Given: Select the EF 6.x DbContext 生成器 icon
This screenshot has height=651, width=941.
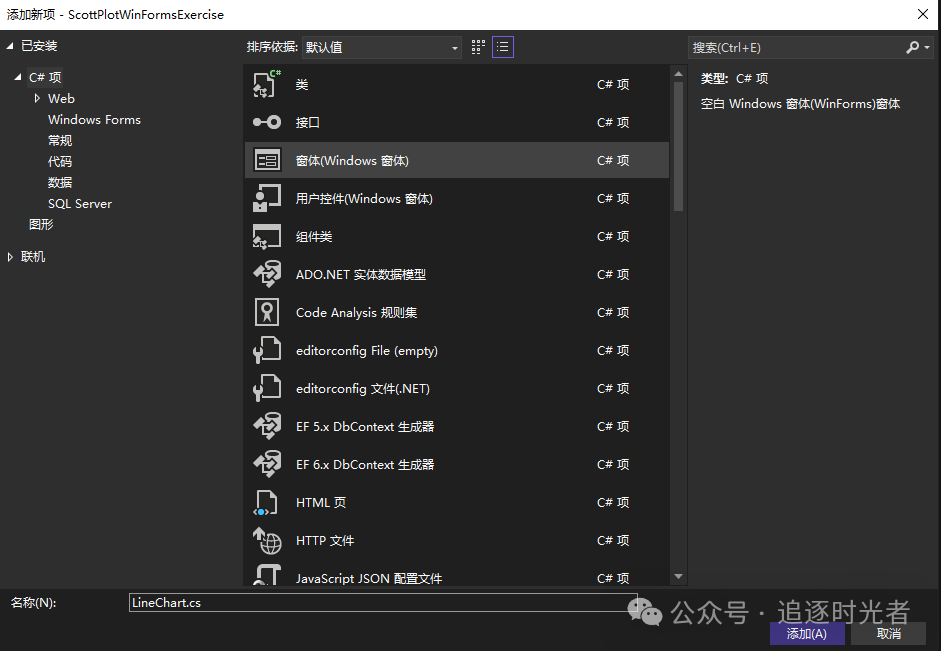Looking at the screenshot, I should [x=267, y=464].
